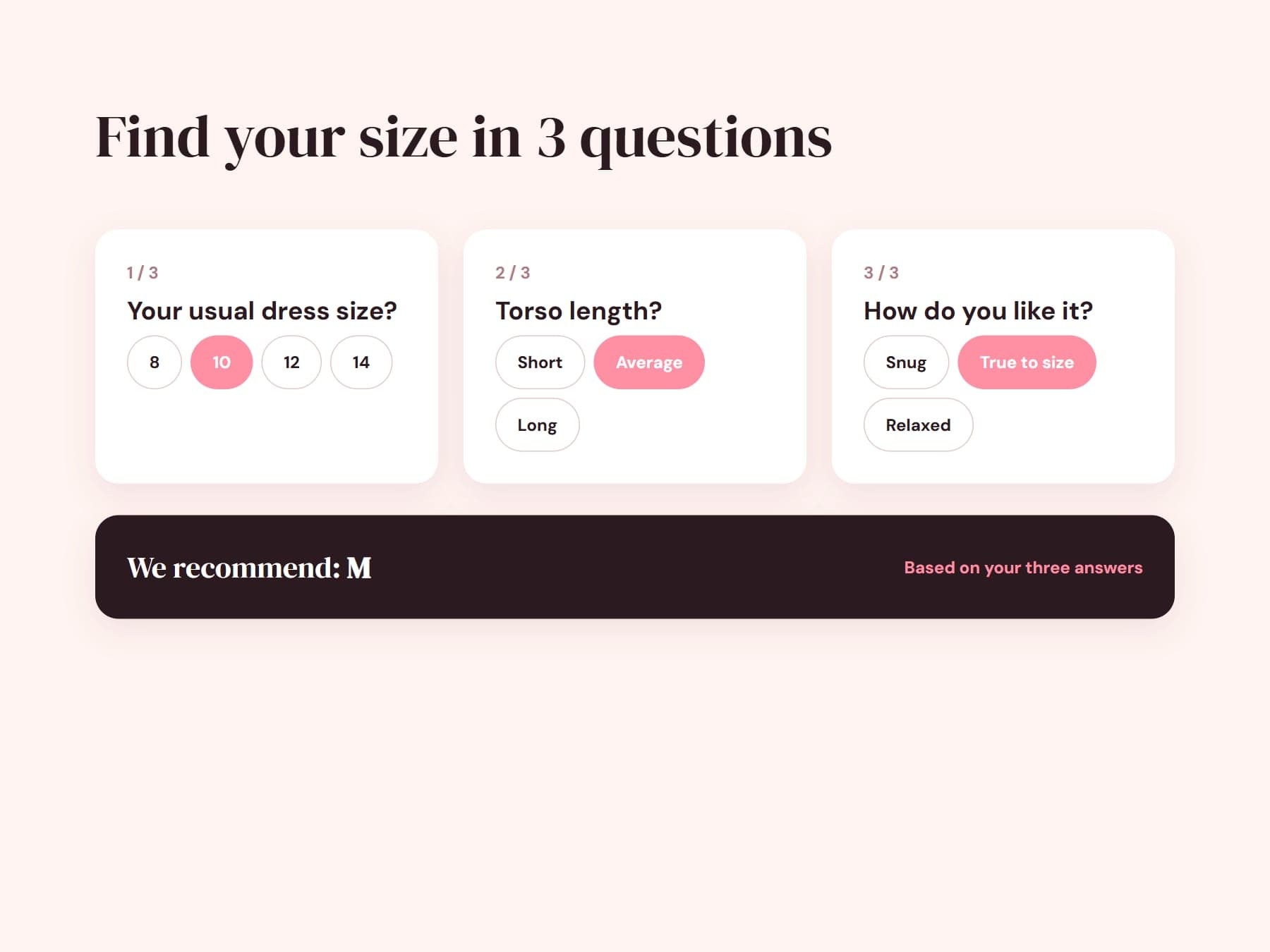Click the '2 / 3' step label
Viewport: 1270px width, 952px height.
pos(512,273)
